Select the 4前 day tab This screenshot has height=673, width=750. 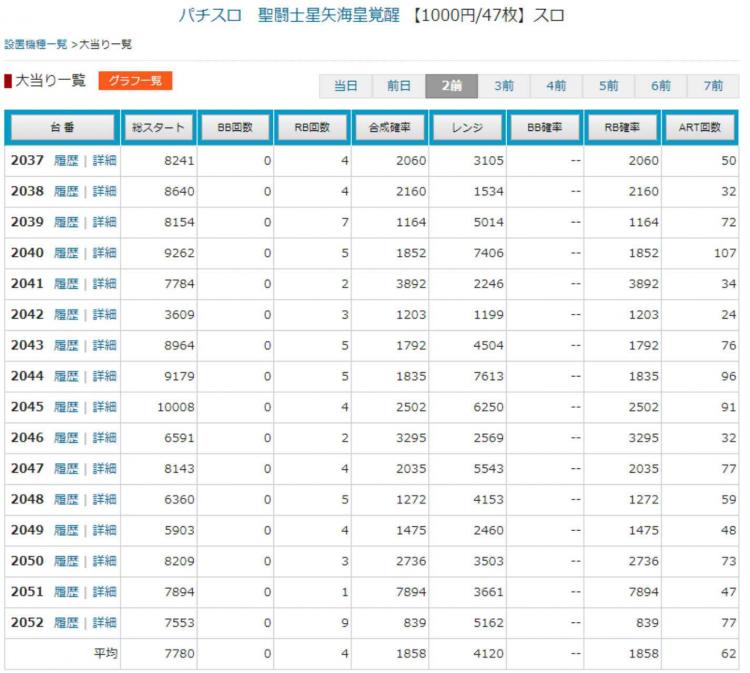pyautogui.click(x=556, y=86)
